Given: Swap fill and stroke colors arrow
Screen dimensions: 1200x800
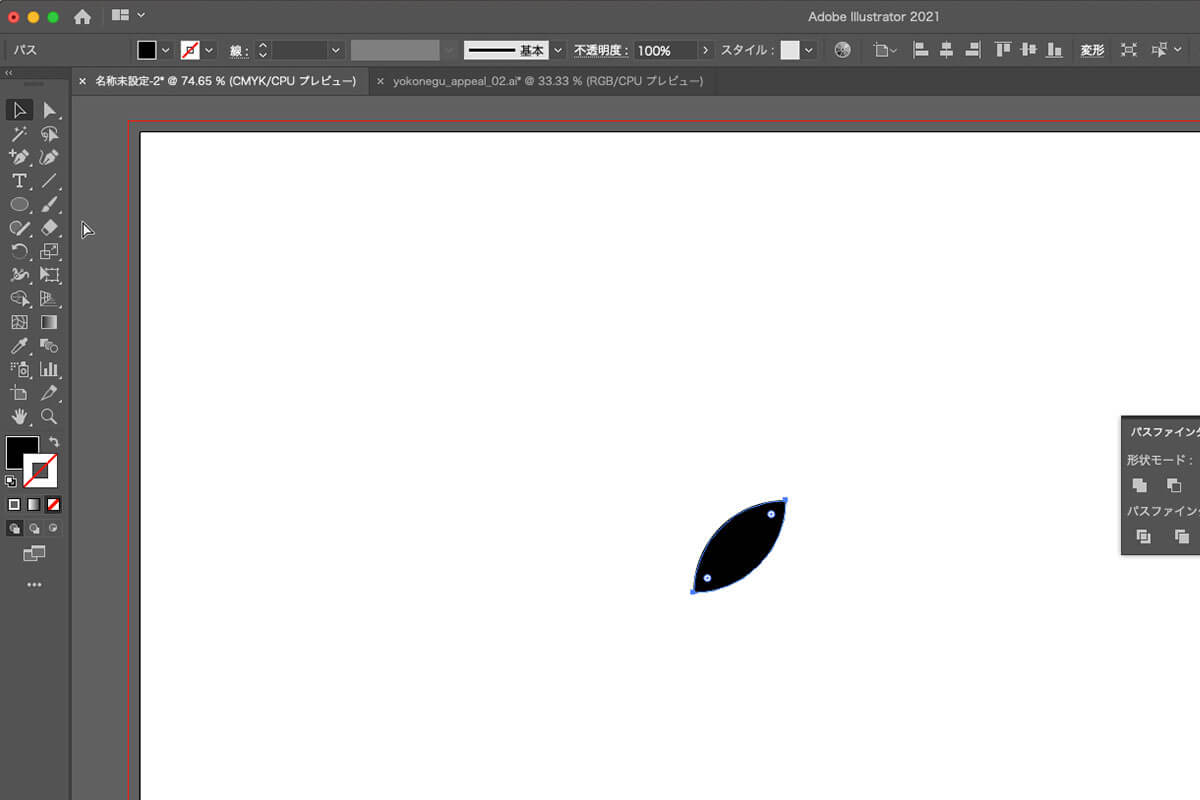Looking at the screenshot, I should [54, 441].
